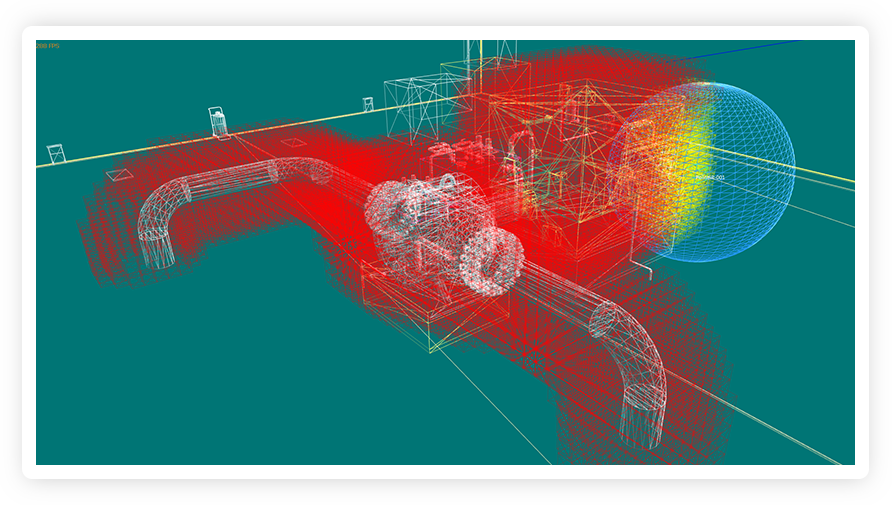The width and height of the screenshot is (892, 505).
Task: Click the far-left small square marker
Action: pyautogui.click(x=56, y=154)
